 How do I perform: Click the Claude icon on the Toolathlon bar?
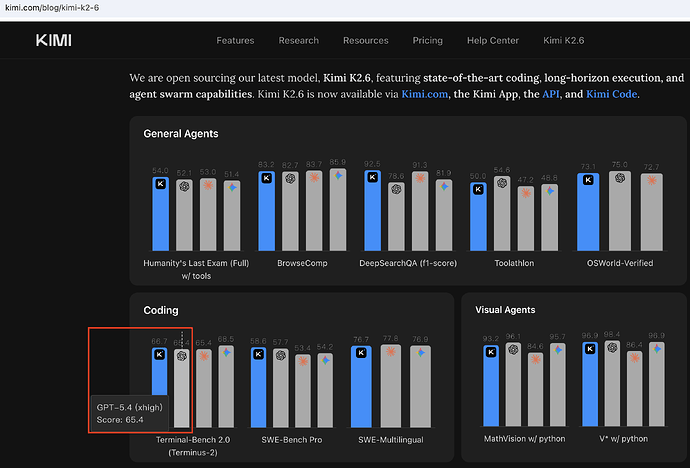526,193
